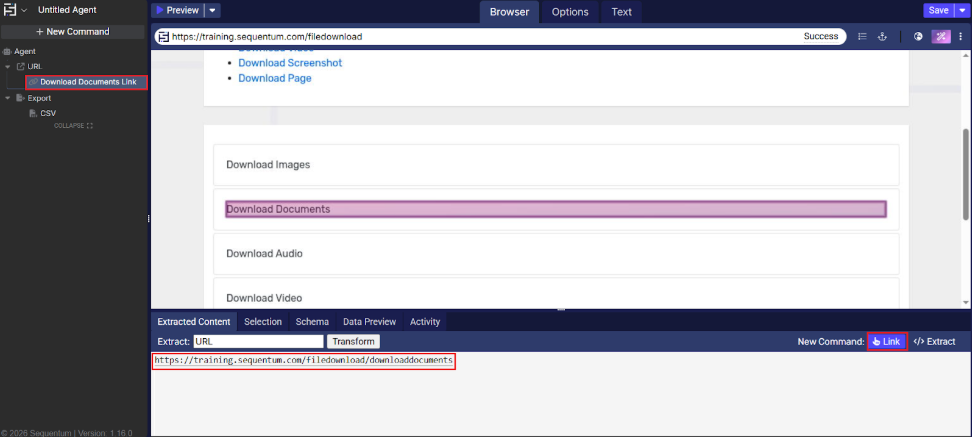The width and height of the screenshot is (972, 437).
Task: Select the Download Documents Link command
Action: 87,82
